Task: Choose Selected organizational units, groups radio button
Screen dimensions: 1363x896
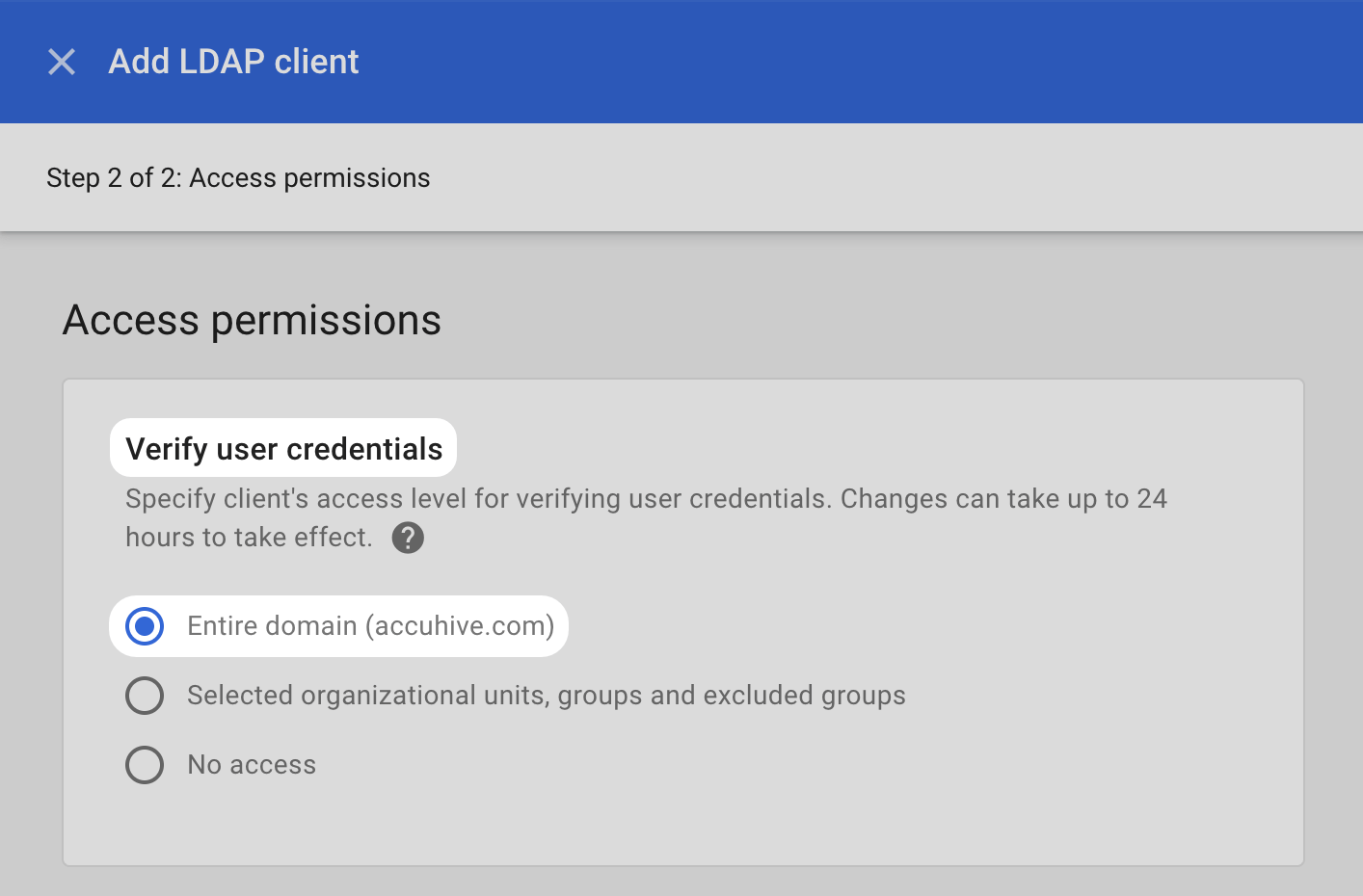Action: point(145,696)
